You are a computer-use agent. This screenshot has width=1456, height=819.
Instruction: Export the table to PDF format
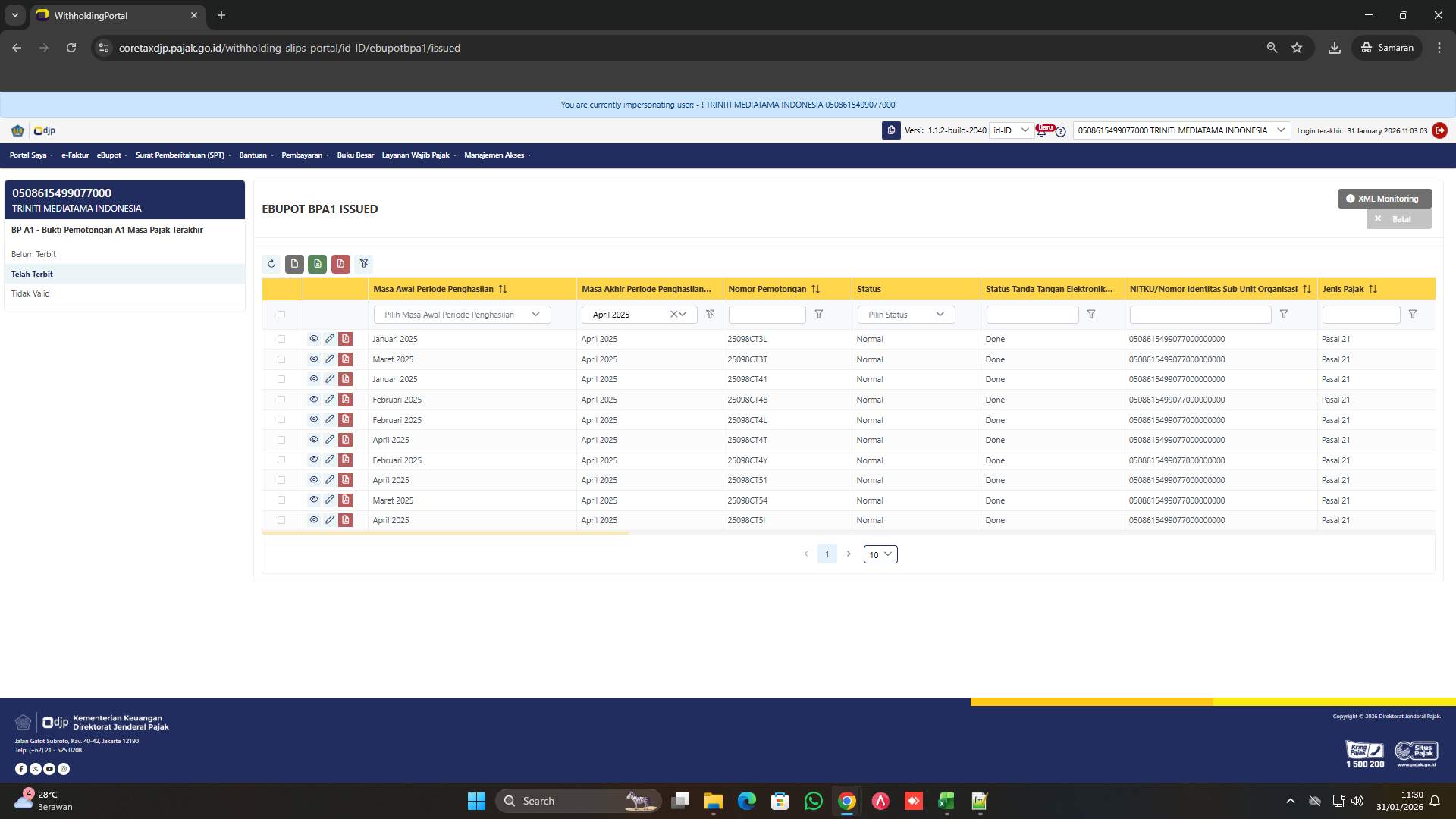pos(340,264)
